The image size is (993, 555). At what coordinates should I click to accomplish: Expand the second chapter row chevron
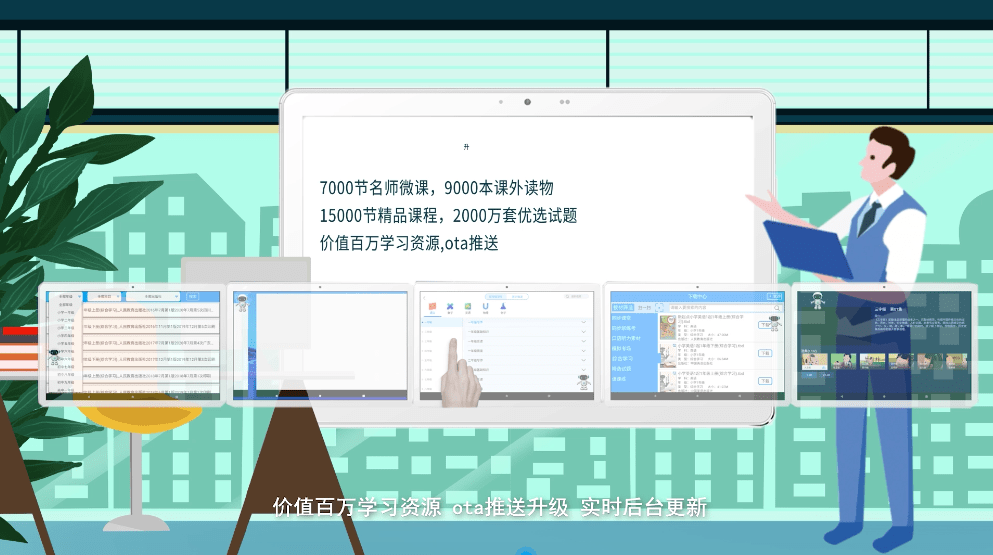click(583, 331)
